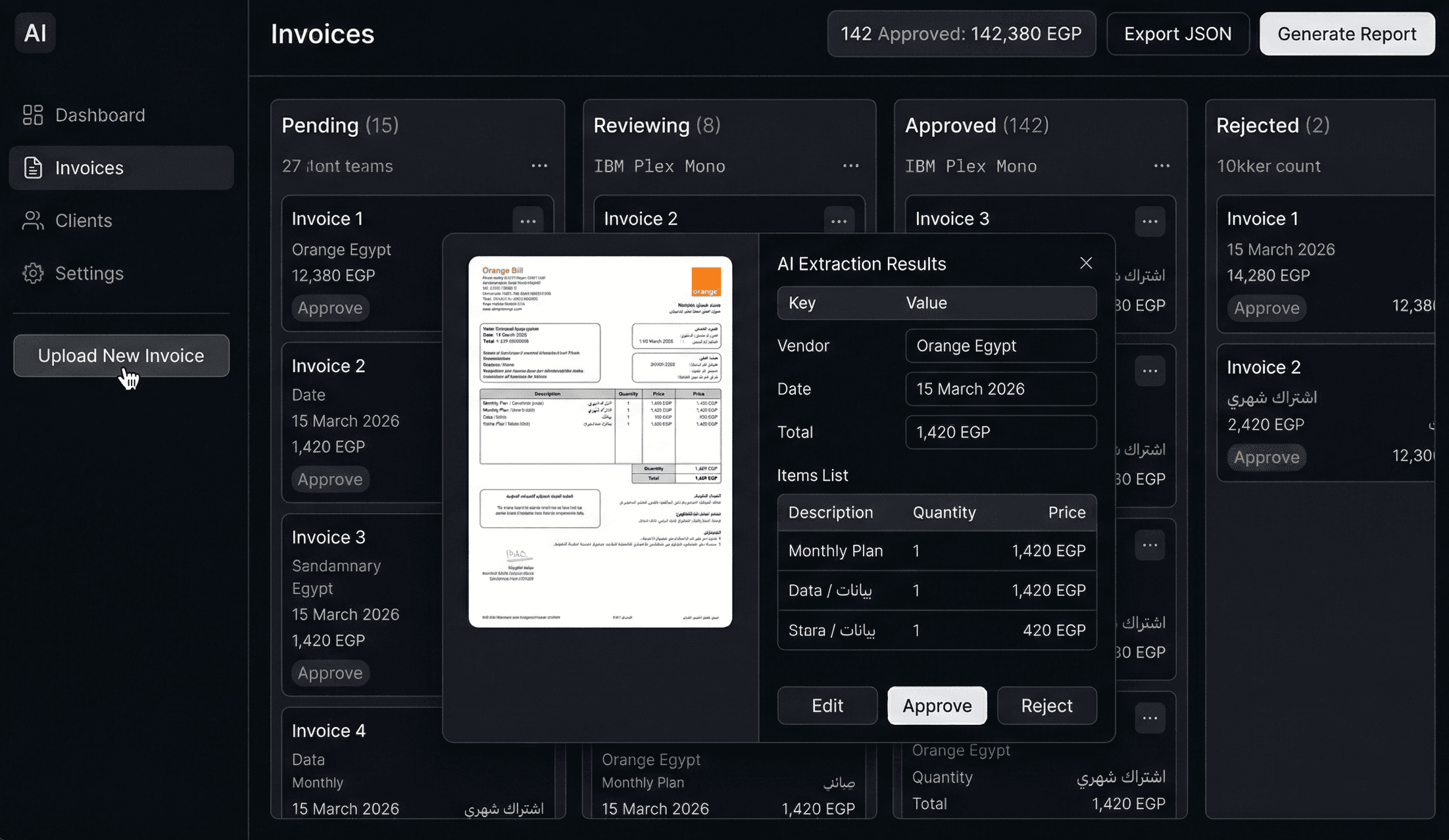1449x840 pixels.
Task: Approve Rejected column Invoice 1
Action: coord(1267,308)
